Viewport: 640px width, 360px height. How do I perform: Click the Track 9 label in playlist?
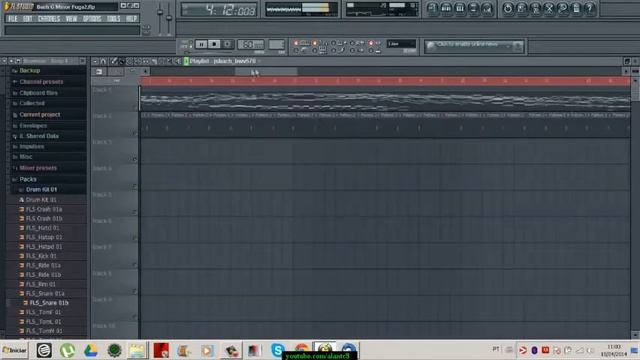[x=102, y=300]
